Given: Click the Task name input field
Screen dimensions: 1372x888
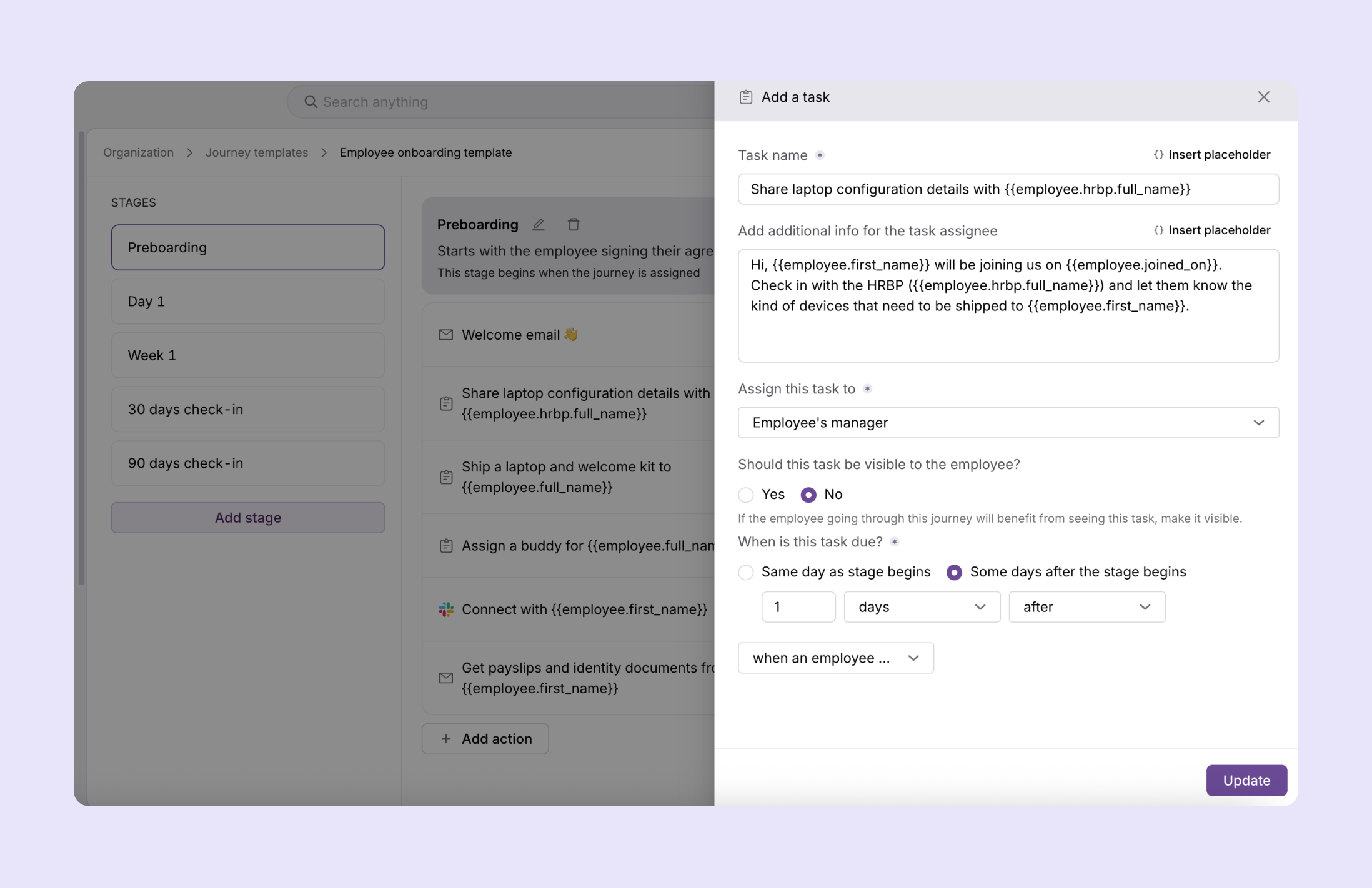Looking at the screenshot, I should point(1008,189).
